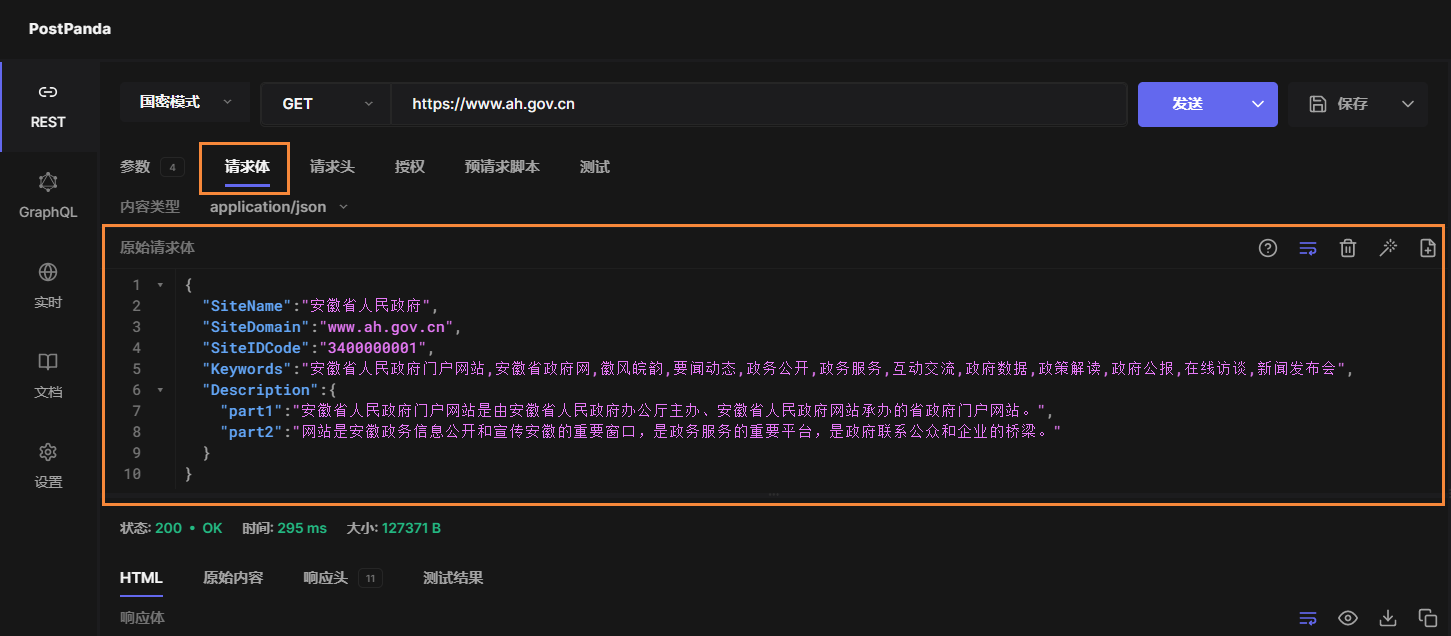Import file using the file-plus icon
The image size is (1451, 636).
click(x=1428, y=247)
